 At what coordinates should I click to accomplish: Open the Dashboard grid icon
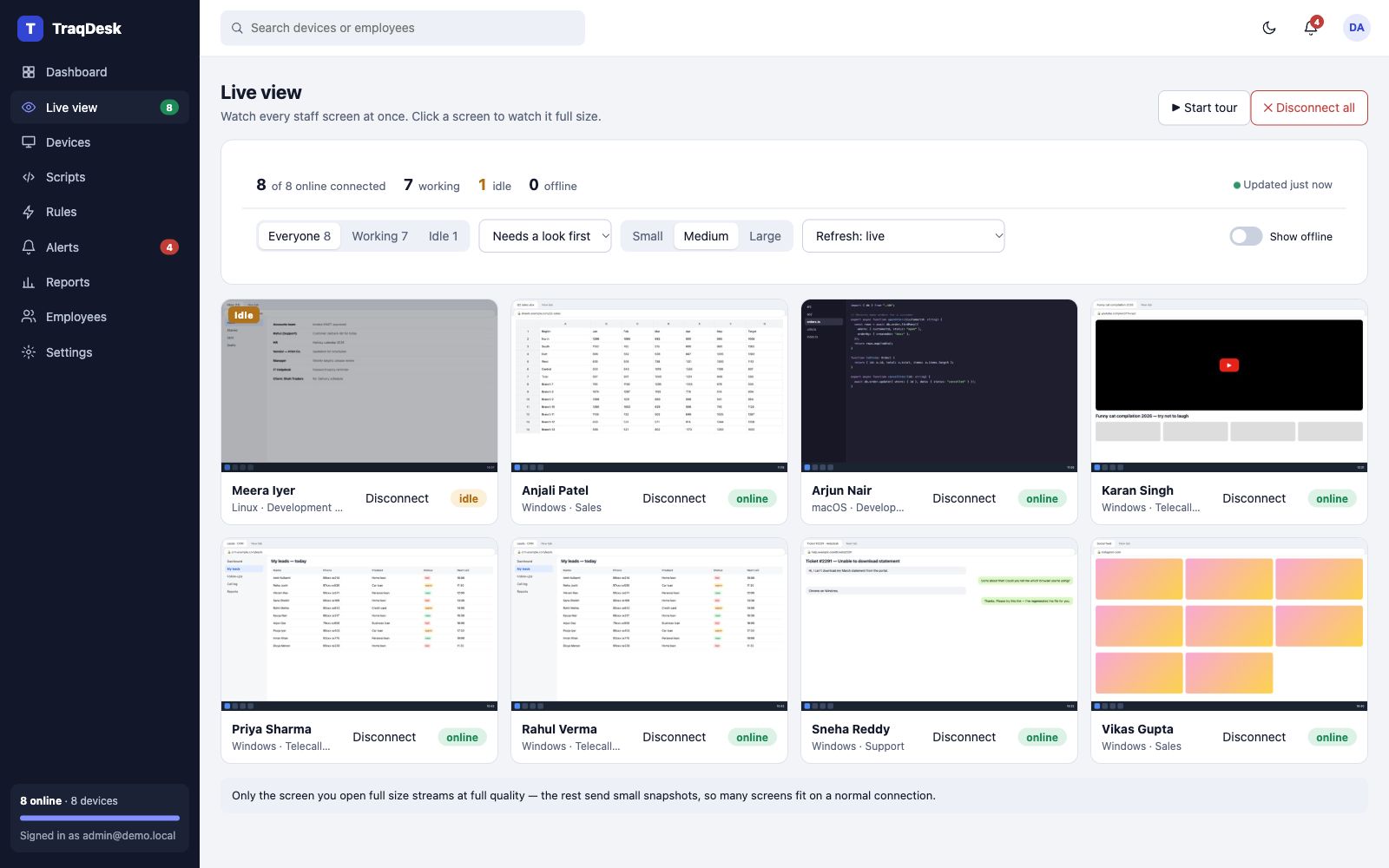pos(29,72)
